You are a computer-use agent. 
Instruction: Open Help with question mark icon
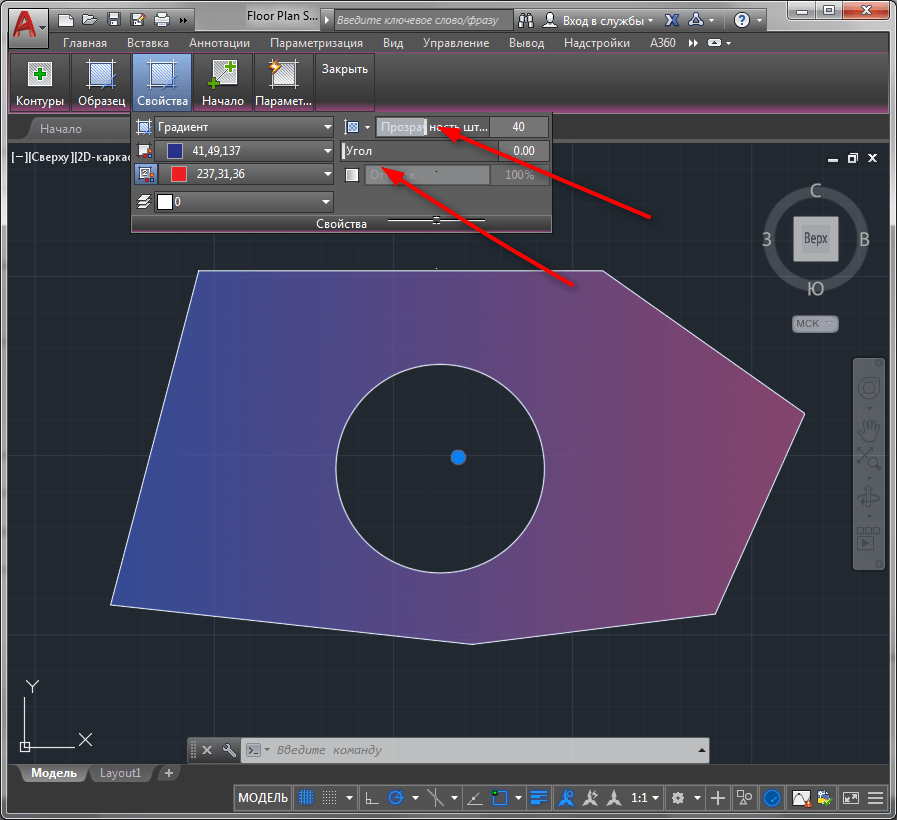point(742,21)
